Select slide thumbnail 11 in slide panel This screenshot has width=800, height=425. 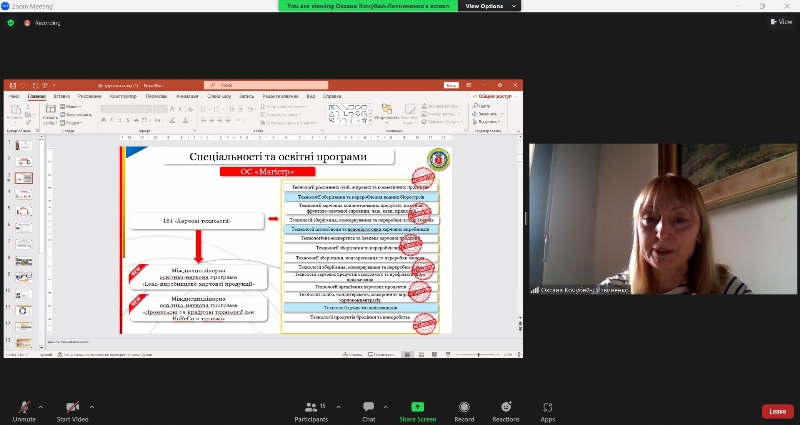(24, 310)
